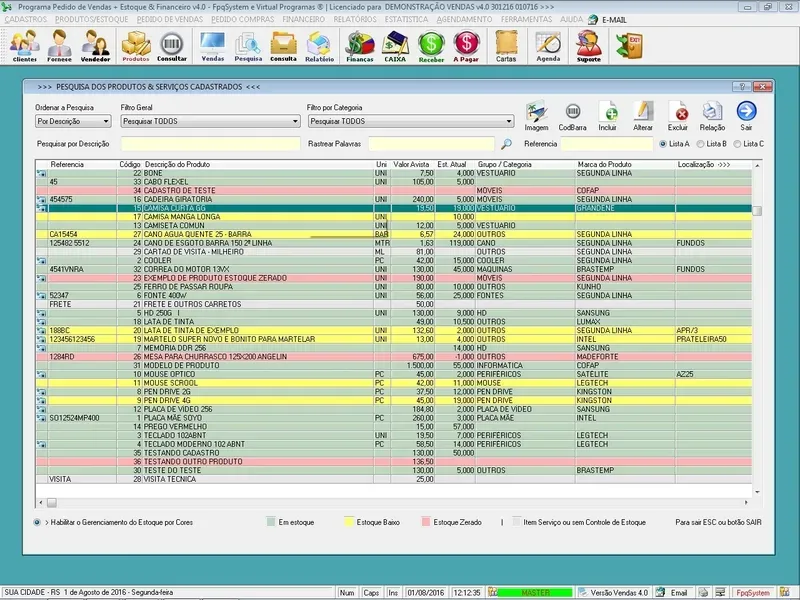Click the Incluir add product icon
Image resolution: width=800 pixels, height=600 pixels.
[x=608, y=113]
